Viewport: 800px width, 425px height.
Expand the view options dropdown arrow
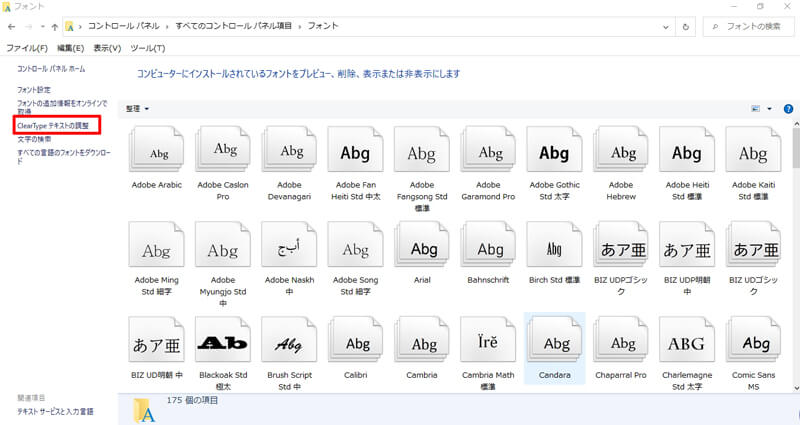coord(769,109)
